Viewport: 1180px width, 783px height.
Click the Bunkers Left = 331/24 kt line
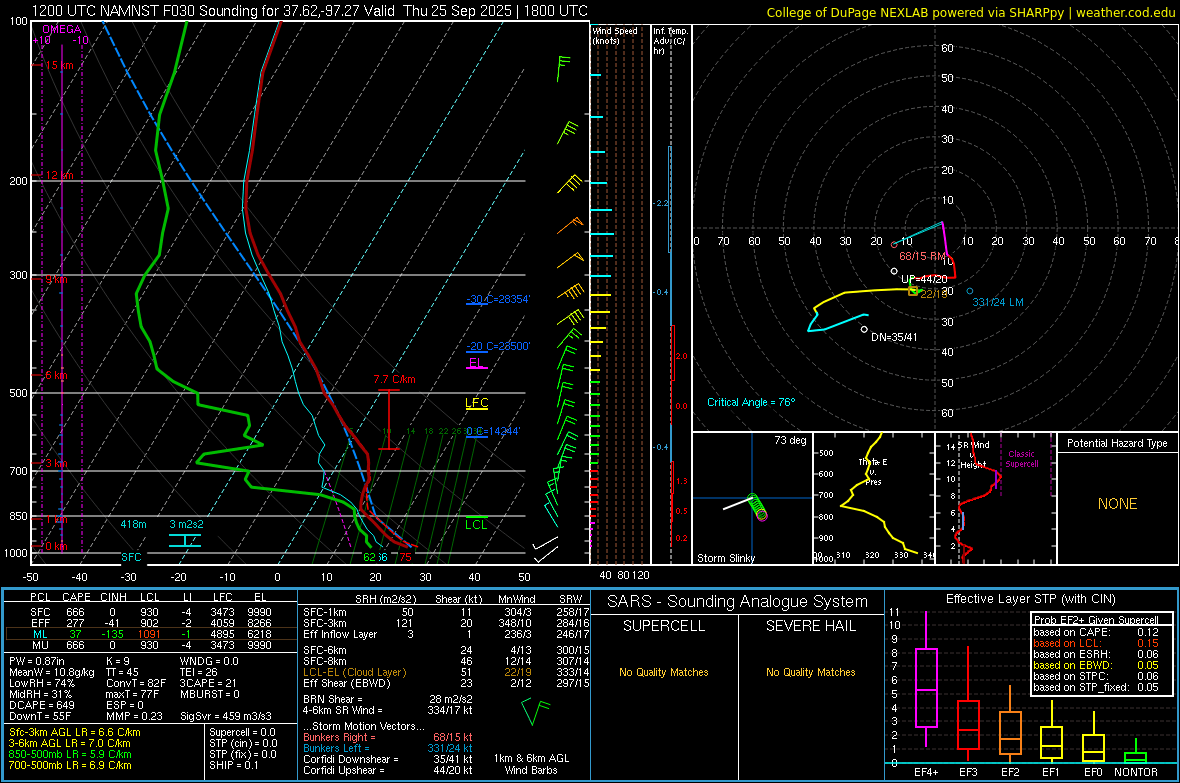(388, 748)
